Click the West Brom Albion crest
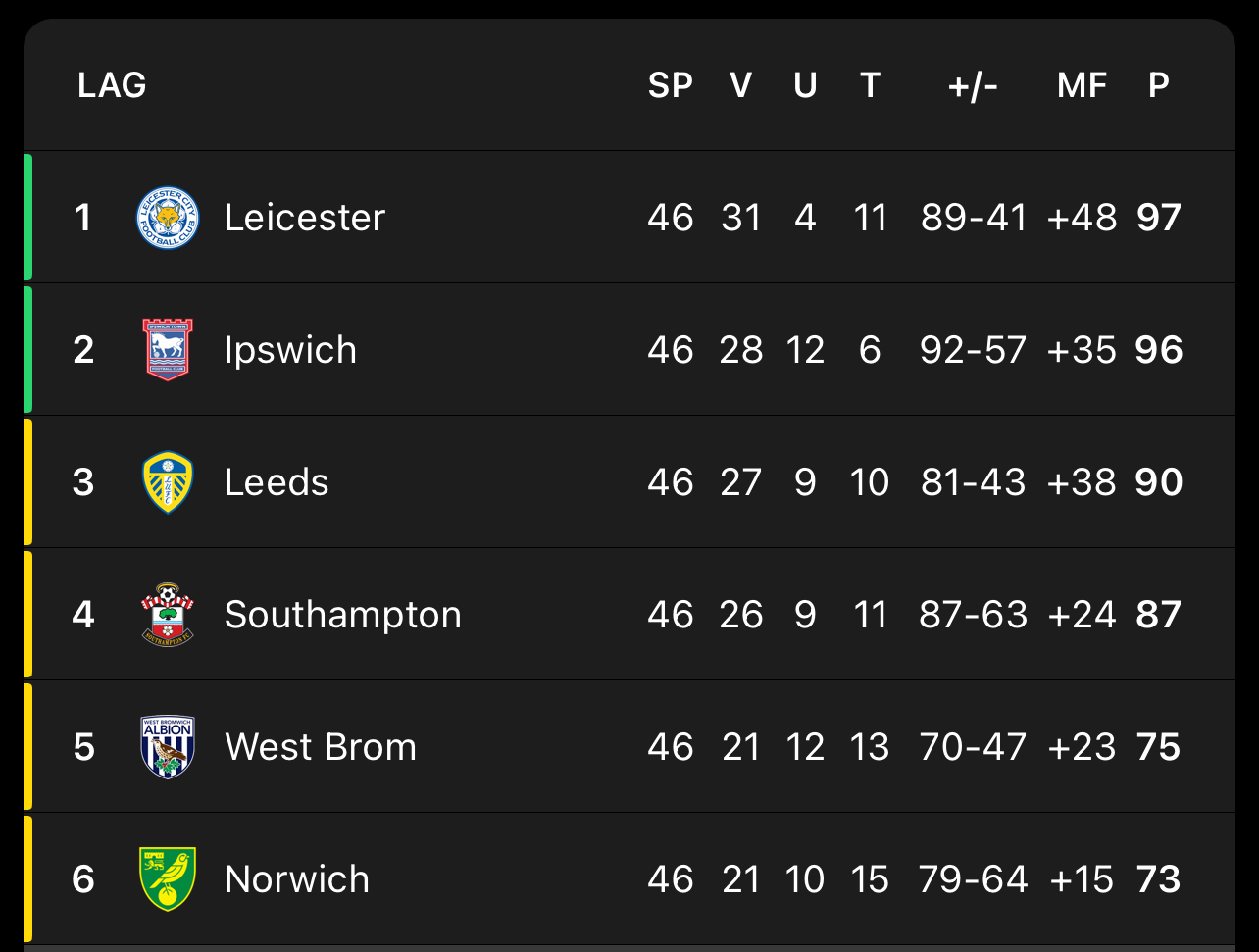The height and width of the screenshot is (952, 1259). pos(168,747)
